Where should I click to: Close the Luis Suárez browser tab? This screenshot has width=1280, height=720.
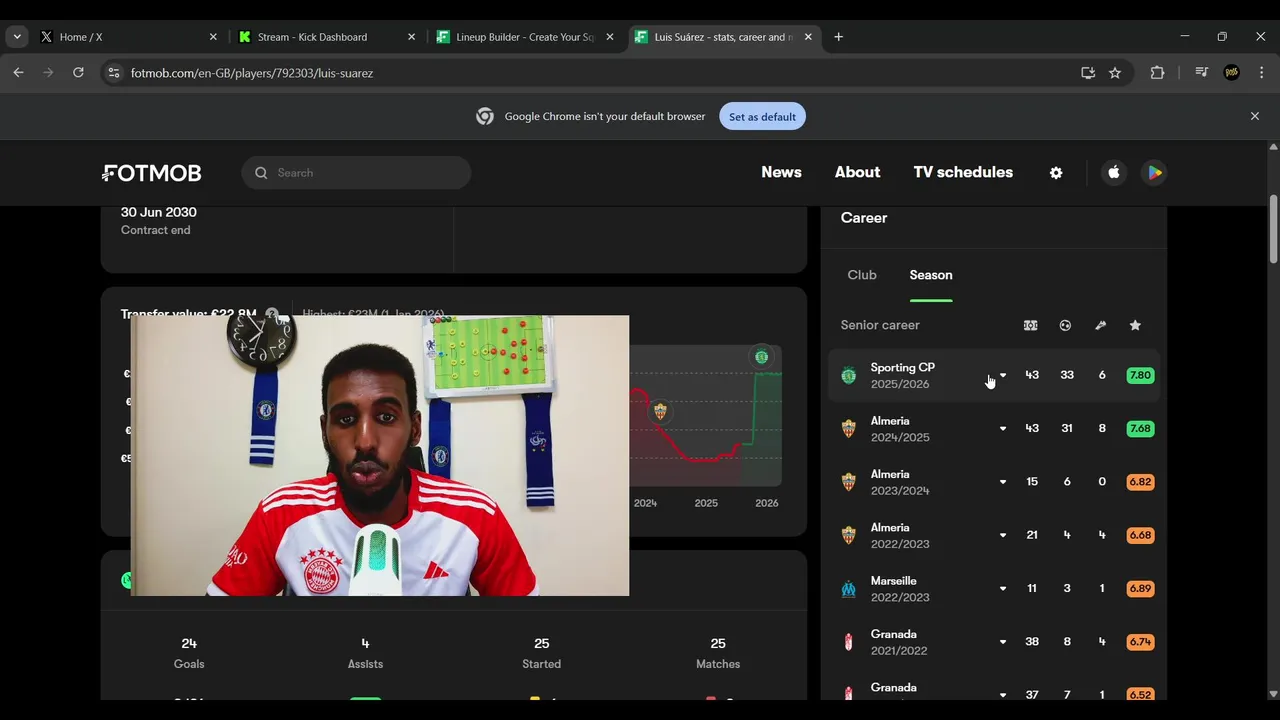pos(808,37)
